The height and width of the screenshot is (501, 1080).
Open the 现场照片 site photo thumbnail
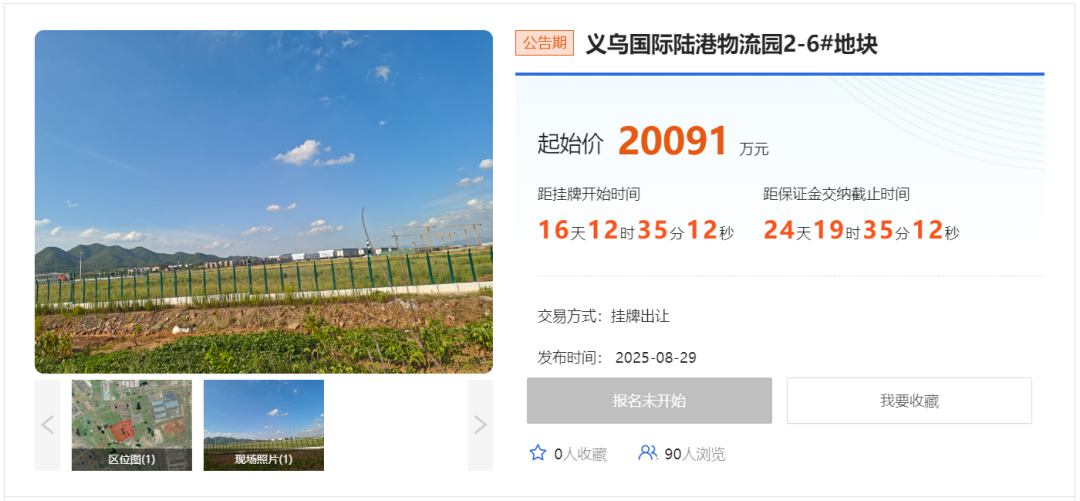coord(264,425)
